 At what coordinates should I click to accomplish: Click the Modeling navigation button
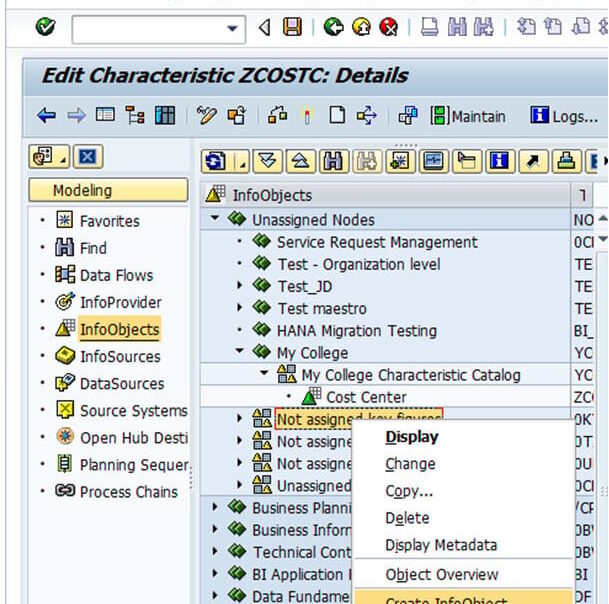[x=108, y=190]
